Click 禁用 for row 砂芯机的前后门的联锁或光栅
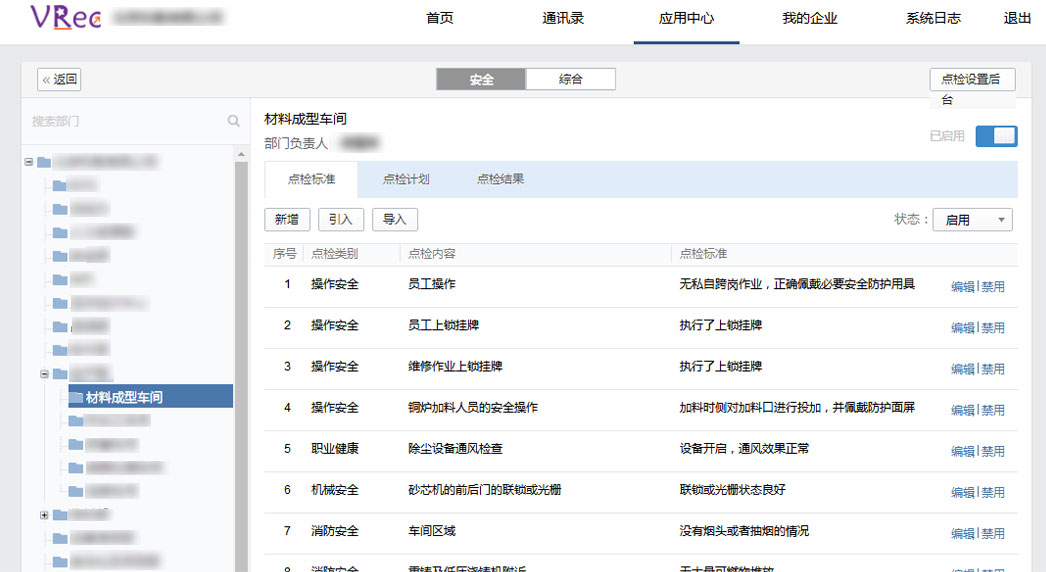The width and height of the screenshot is (1046, 572). tap(993, 493)
